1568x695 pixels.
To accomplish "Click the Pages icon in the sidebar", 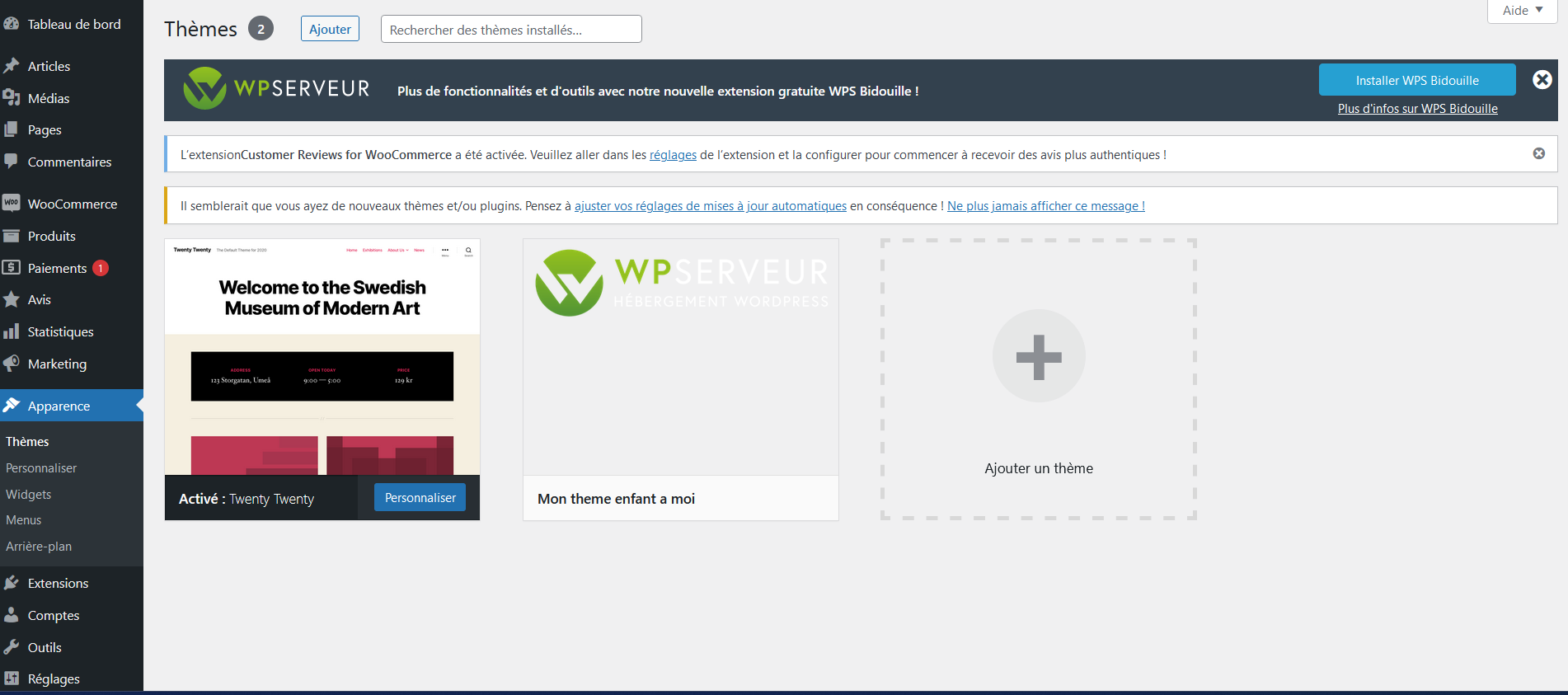I will click(11, 129).
